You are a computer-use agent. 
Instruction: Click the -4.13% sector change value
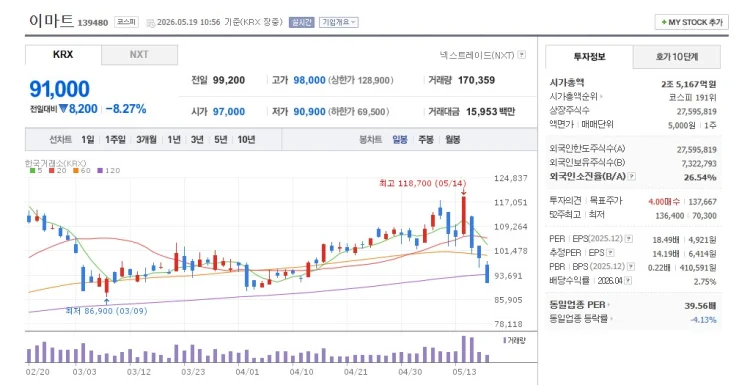tap(704, 319)
